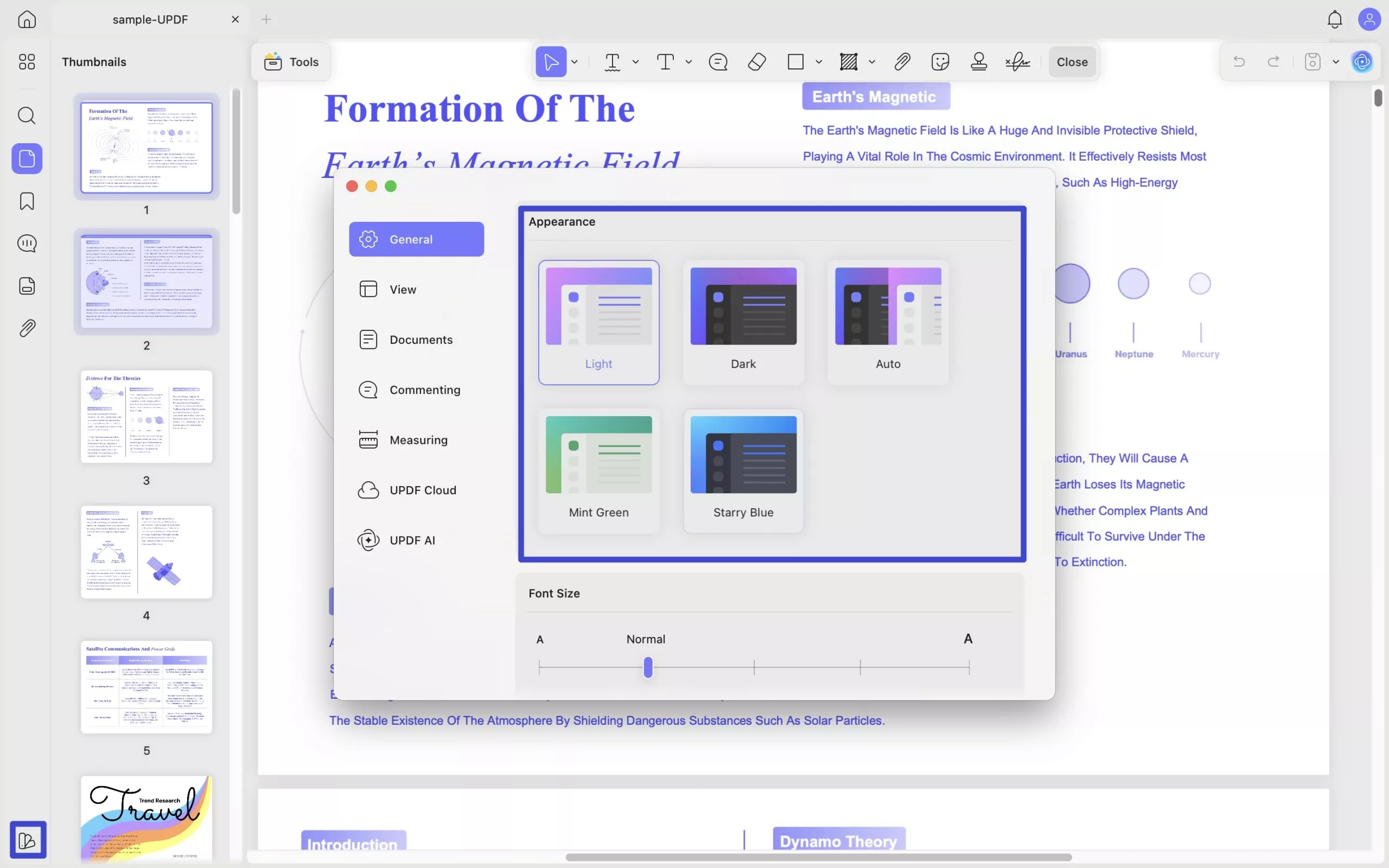The width and height of the screenshot is (1389, 868).
Task: Open the user account avatar
Action: [1369, 20]
